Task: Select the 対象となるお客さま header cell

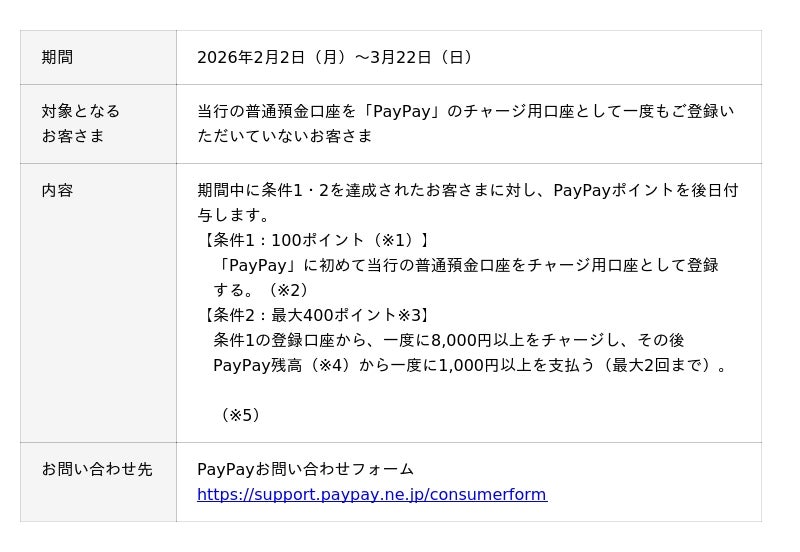Action: (x=80, y=123)
